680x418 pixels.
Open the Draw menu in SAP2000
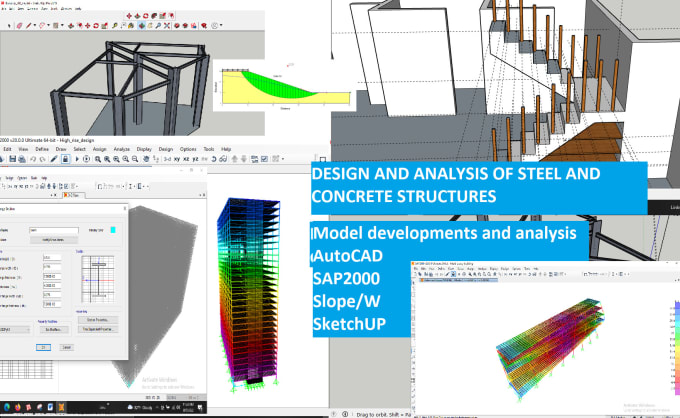pos(61,149)
